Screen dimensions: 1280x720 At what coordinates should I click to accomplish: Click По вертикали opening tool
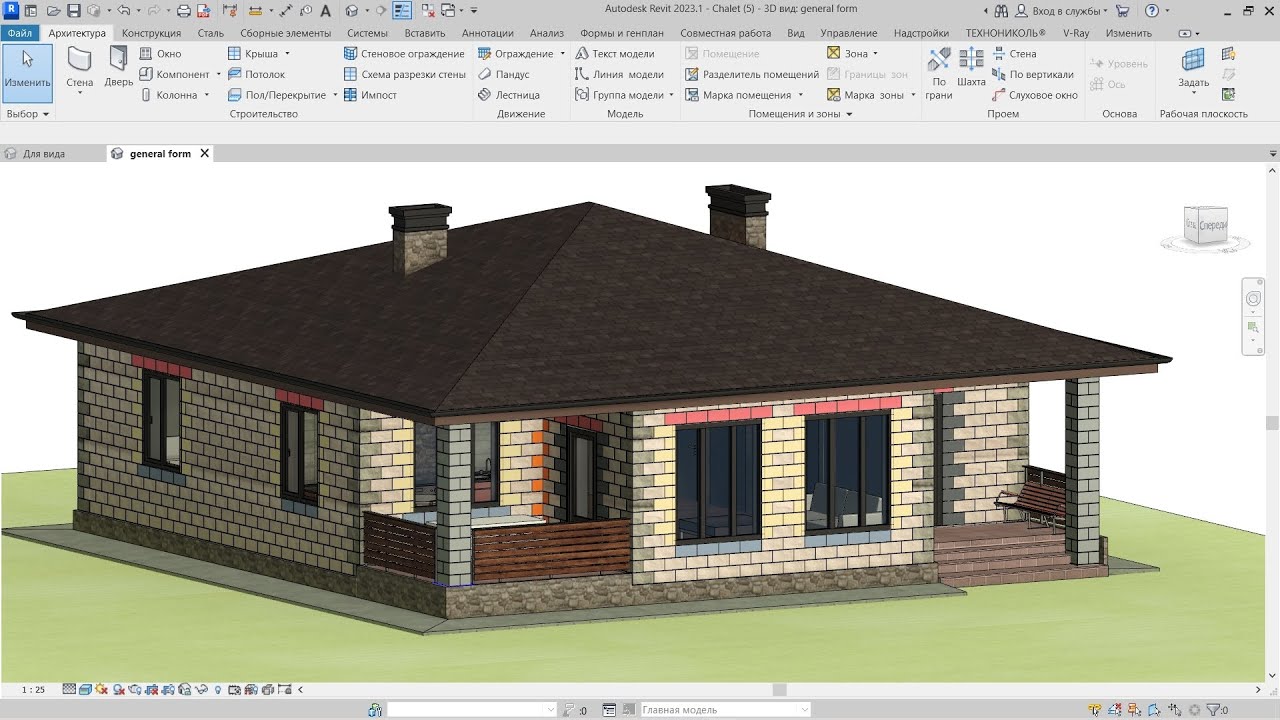[1033, 74]
